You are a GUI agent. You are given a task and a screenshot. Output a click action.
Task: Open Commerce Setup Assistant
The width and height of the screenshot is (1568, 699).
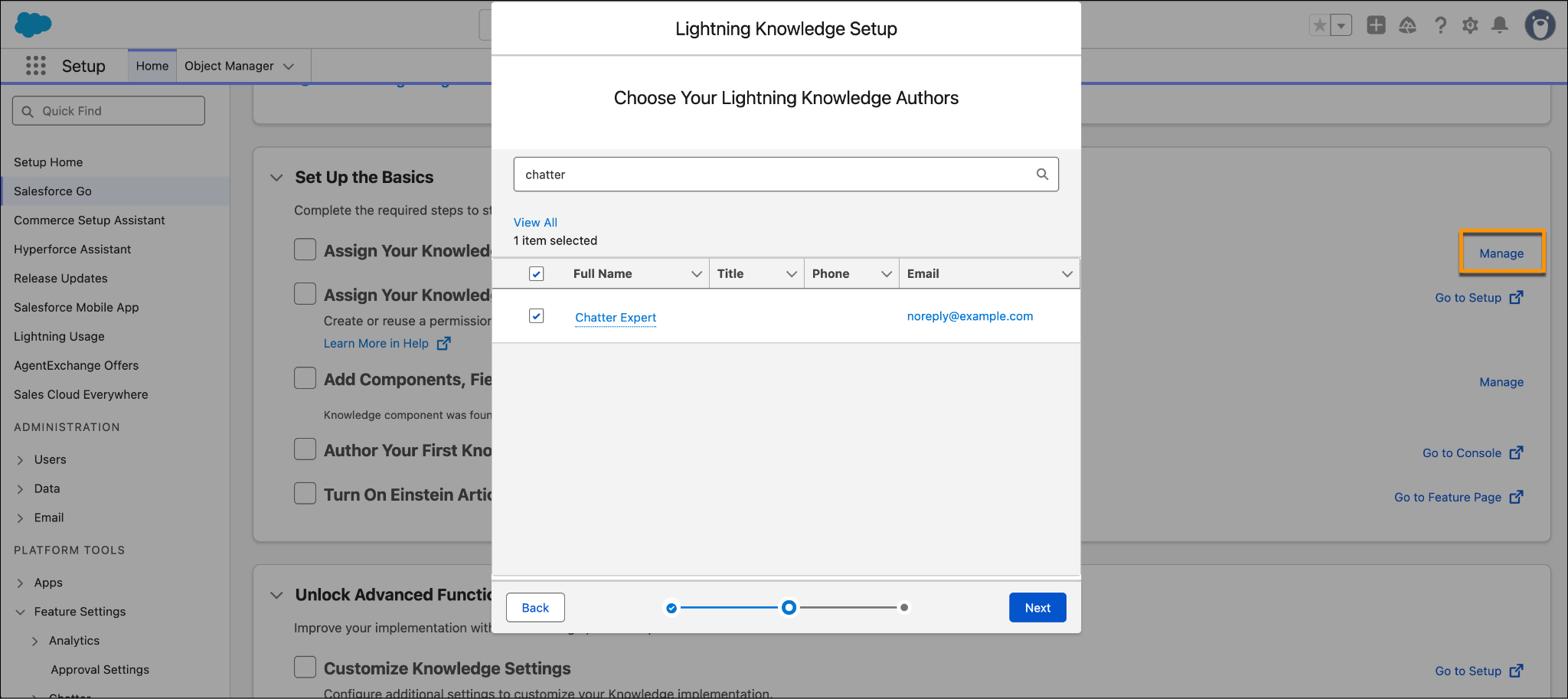[x=90, y=220]
